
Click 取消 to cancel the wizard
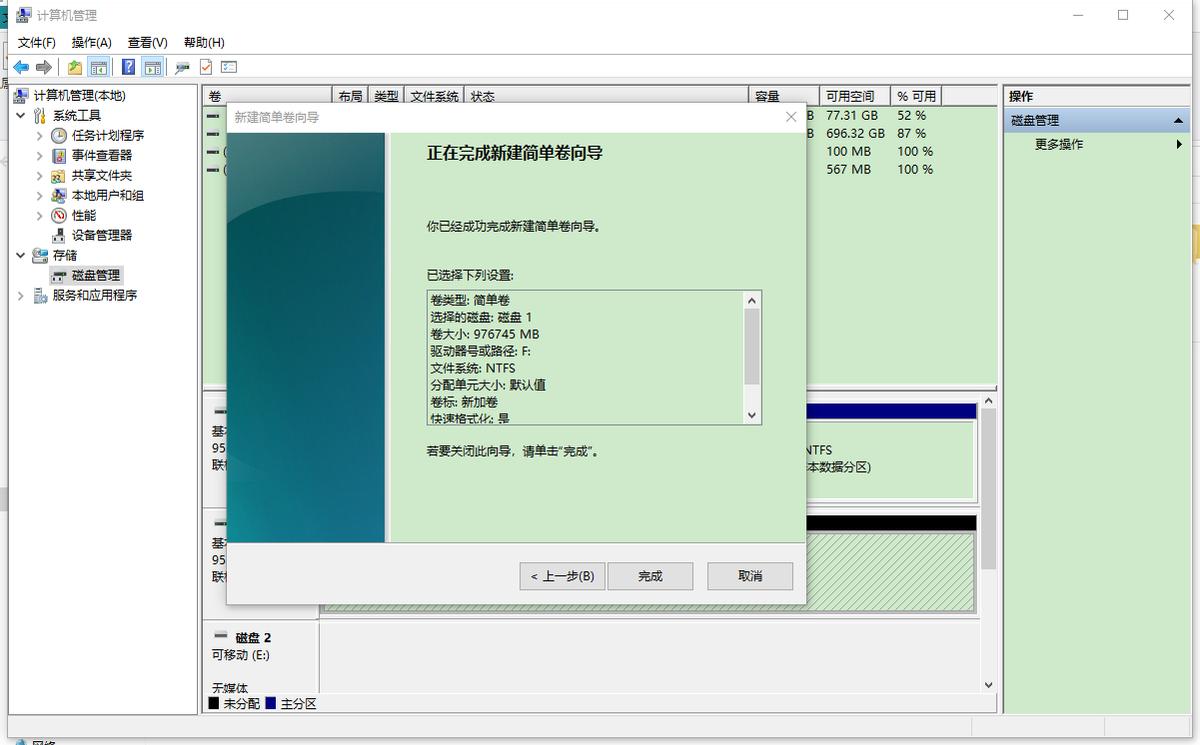(x=749, y=576)
